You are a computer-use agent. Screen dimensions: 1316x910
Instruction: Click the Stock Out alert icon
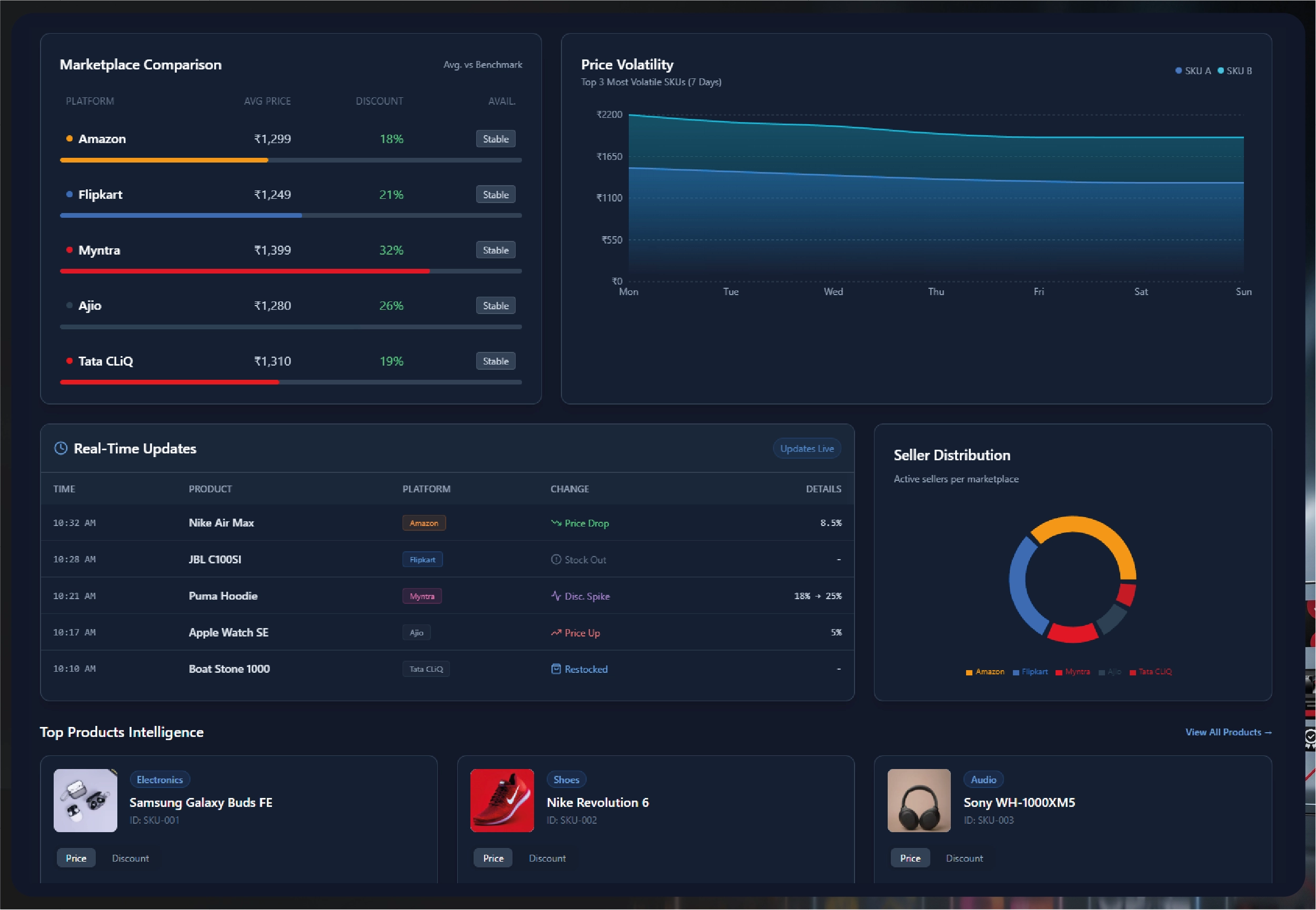click(556, 559)
